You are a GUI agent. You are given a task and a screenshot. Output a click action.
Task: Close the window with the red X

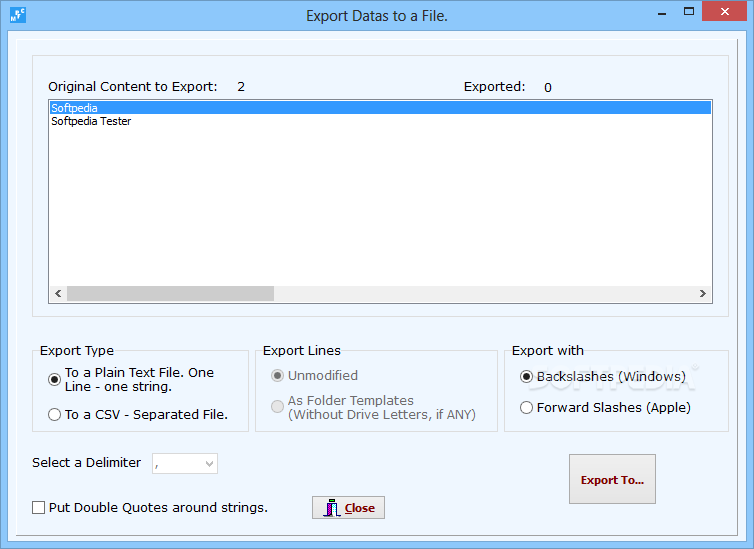(x=725, y=12)
